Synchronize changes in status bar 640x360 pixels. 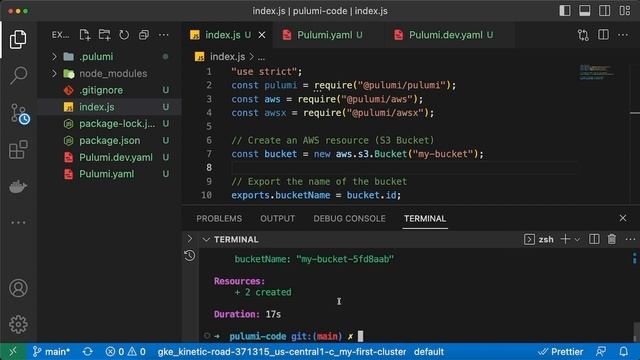(x=87, y=351)
